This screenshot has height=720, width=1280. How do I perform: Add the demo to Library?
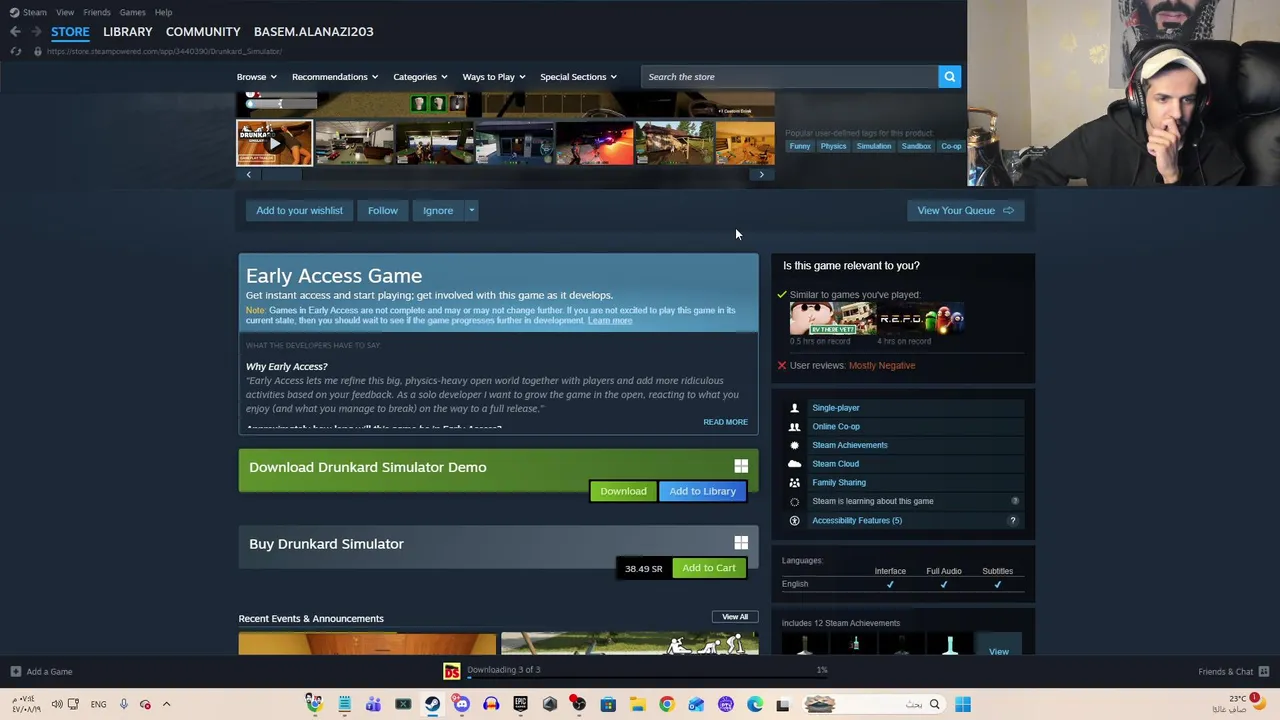point(702,491)
